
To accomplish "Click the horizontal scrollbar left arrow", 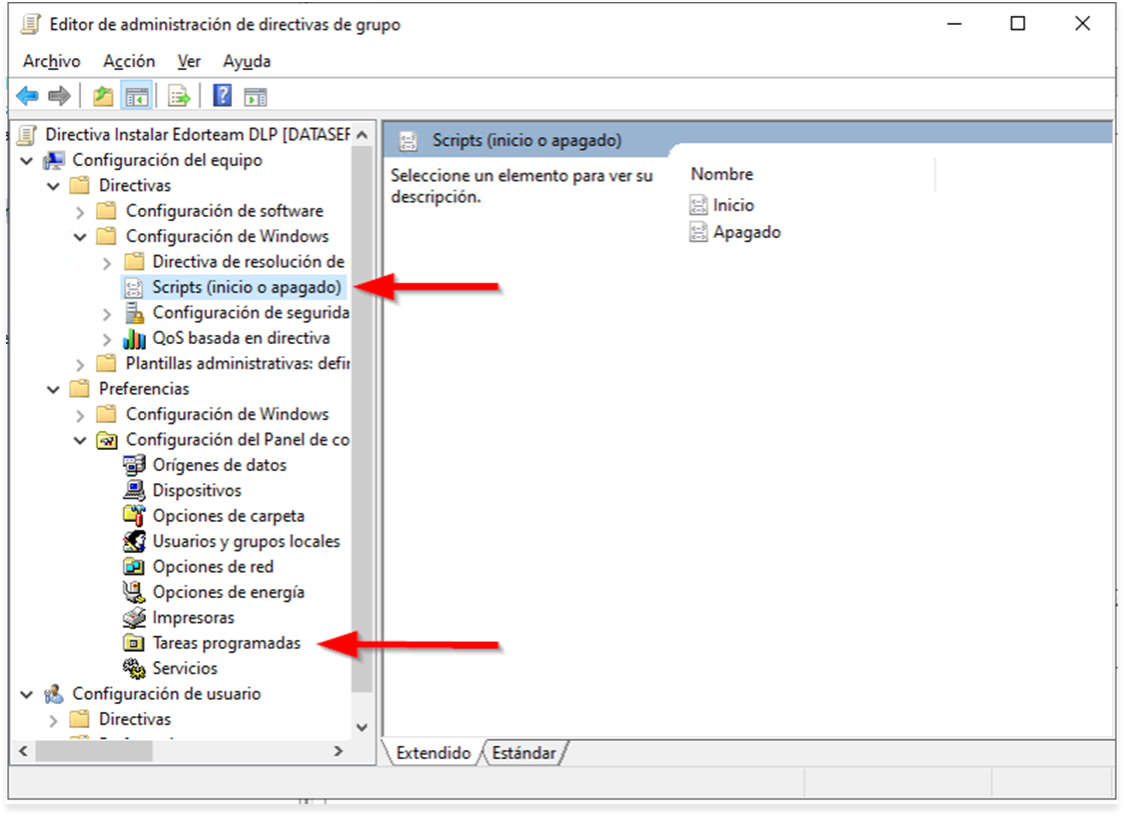I will click(23, 751).
